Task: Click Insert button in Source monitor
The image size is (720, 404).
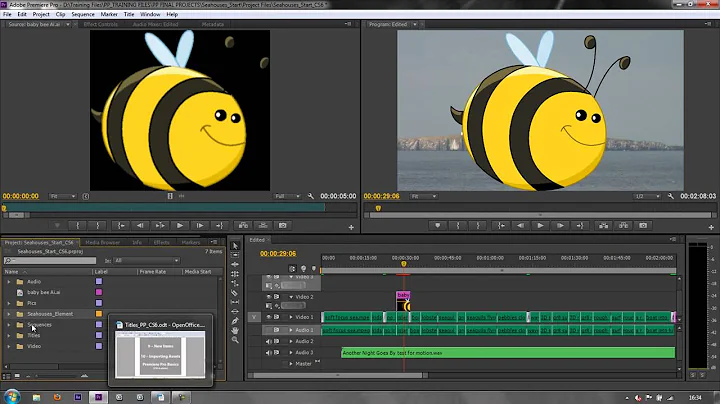Action: coord(243,225)
